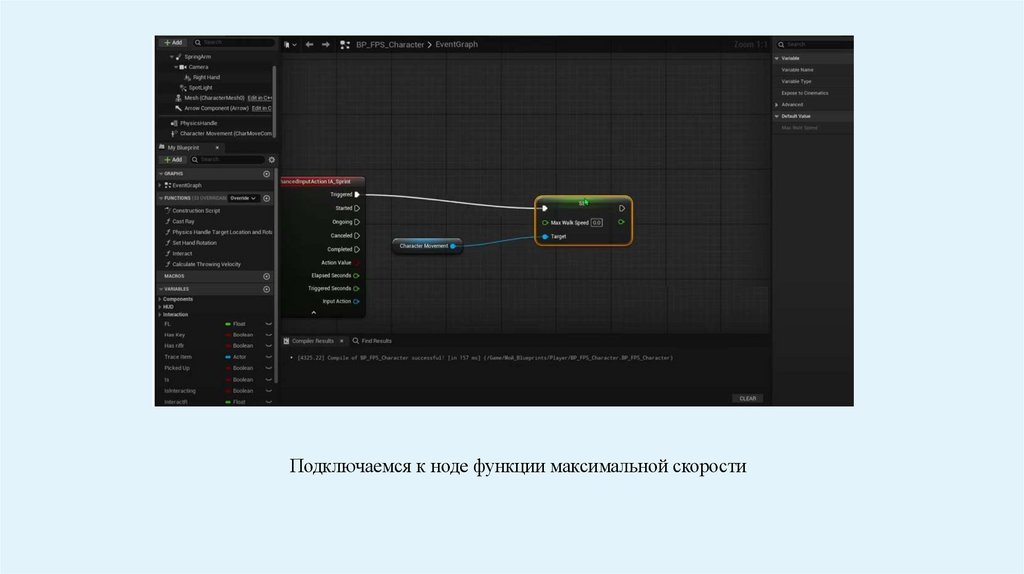Viewport: 1024px width, 574px height.
Task: Navigate forward in graph history
Action: pyautogui.click(x=325, y=44)
